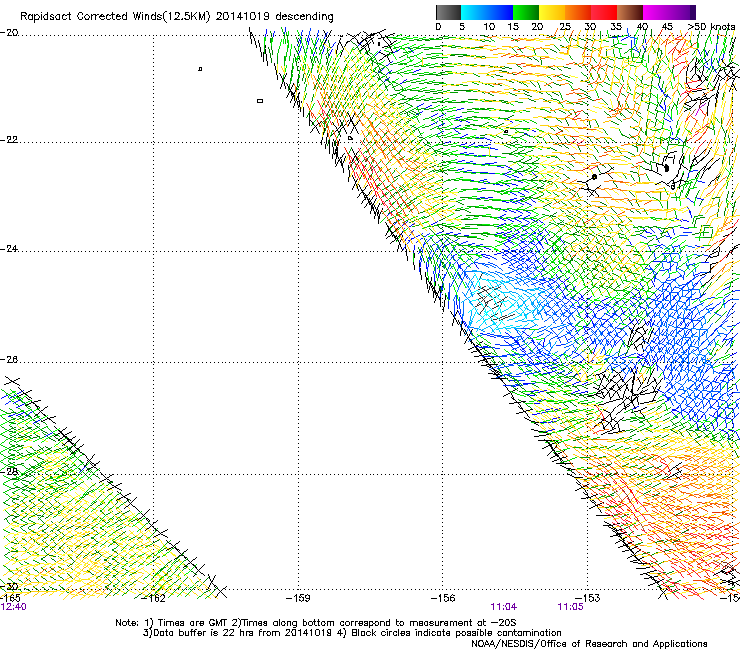This screenshot has width=740, height=650.
Task: Click the '20141019 descending' date text
Action: point(275,17)
